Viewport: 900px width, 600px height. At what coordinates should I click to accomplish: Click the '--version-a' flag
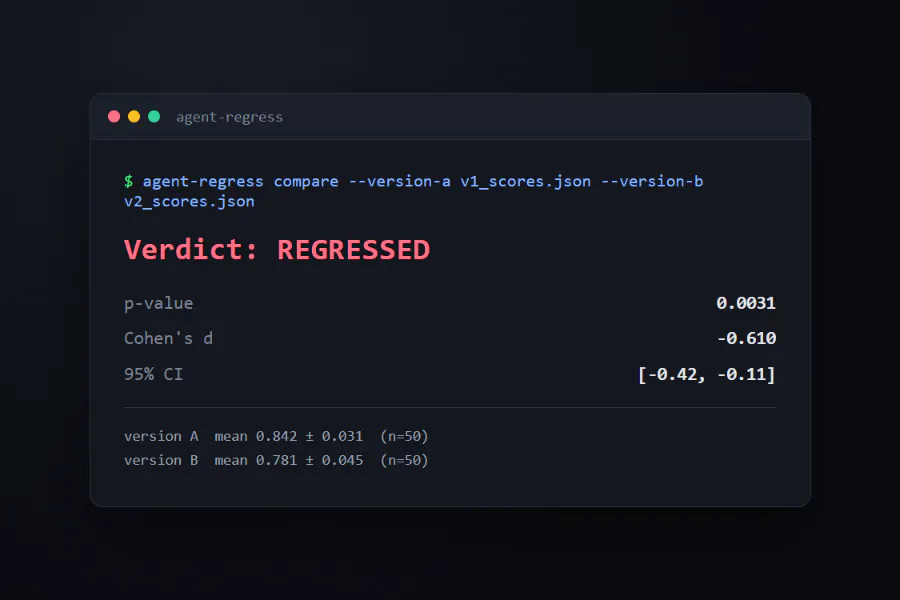coord(399,181)
